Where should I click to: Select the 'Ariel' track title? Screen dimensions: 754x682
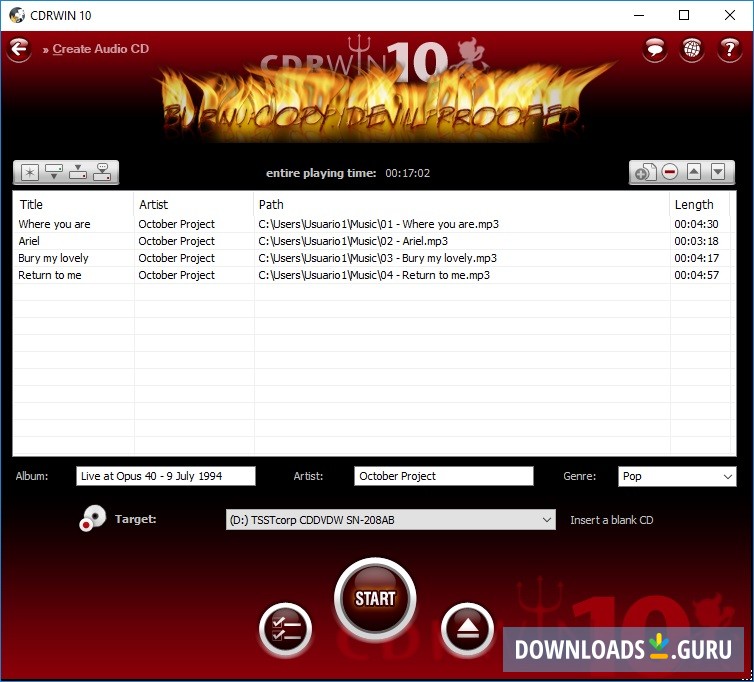click(29, 241)
